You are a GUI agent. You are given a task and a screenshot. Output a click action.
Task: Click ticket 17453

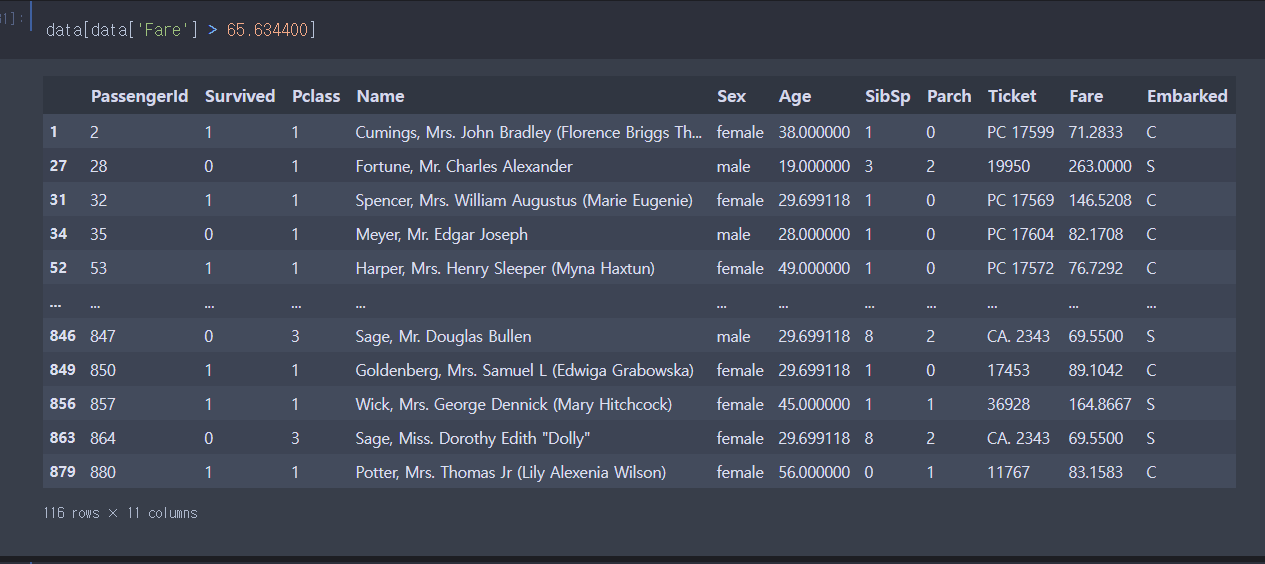coord(1008,370)
